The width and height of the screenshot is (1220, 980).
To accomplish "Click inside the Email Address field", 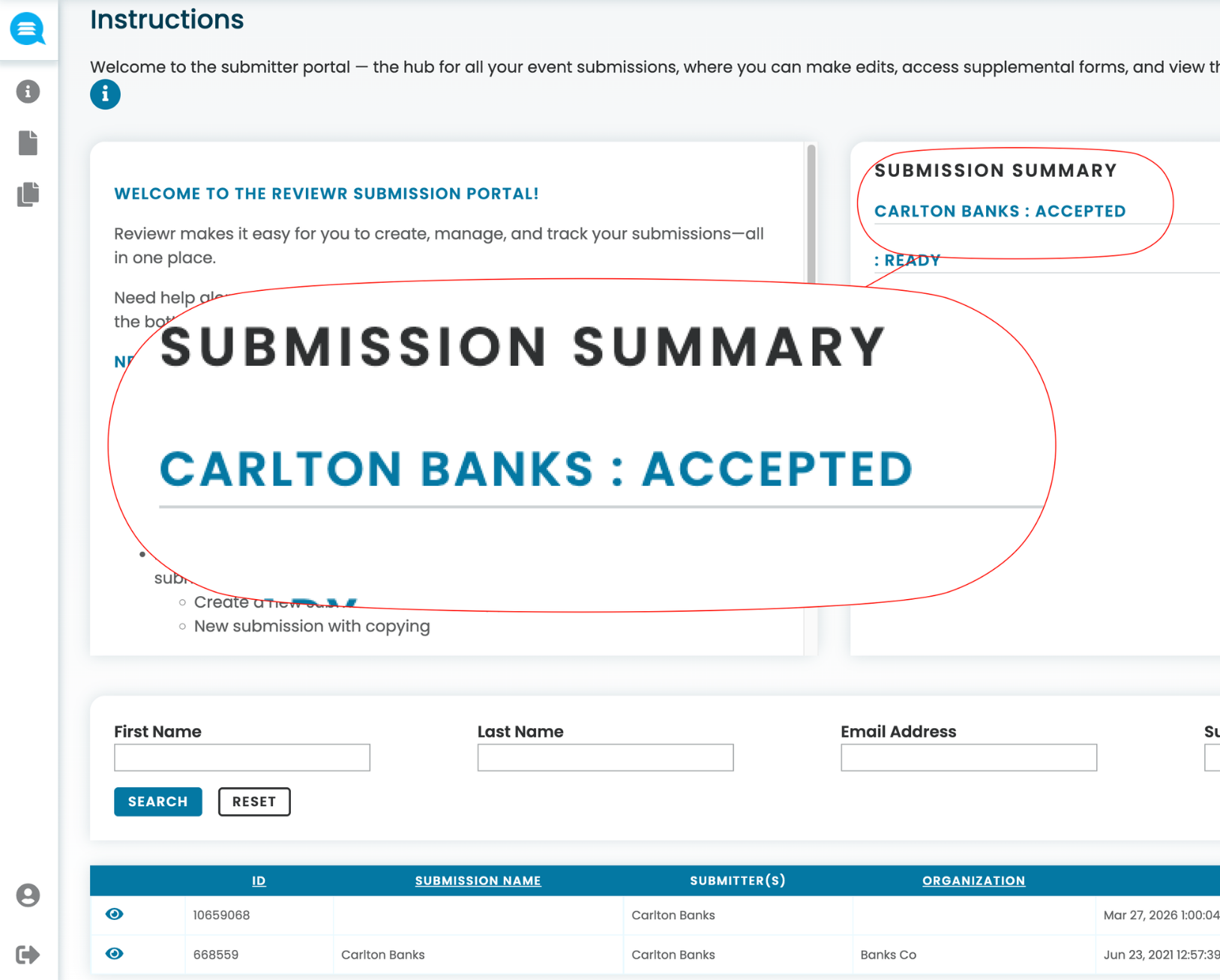I will [968, 757].
